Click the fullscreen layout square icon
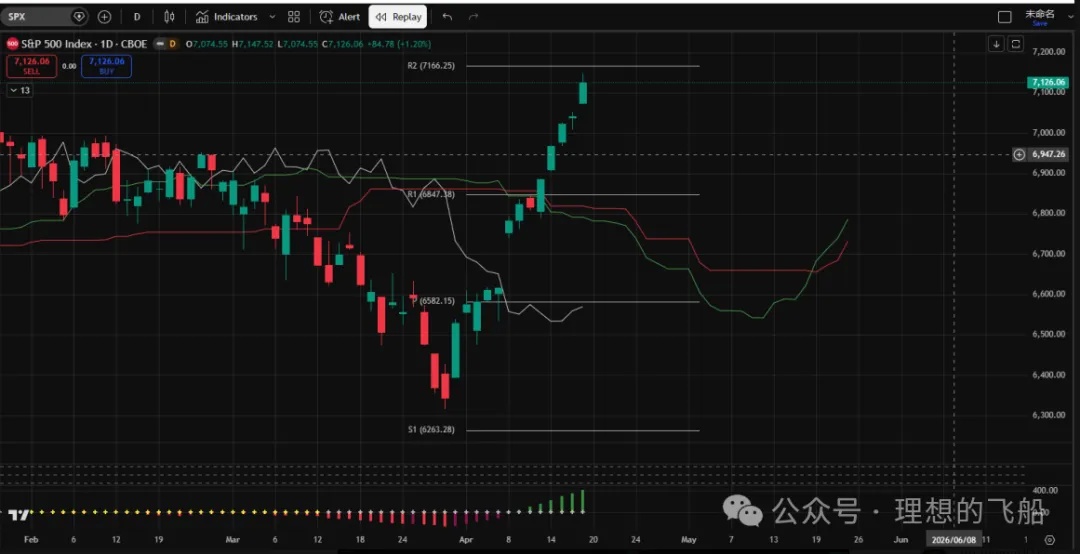The height and width of the screenshot is (554, 1080). [x=1005, y=17]
